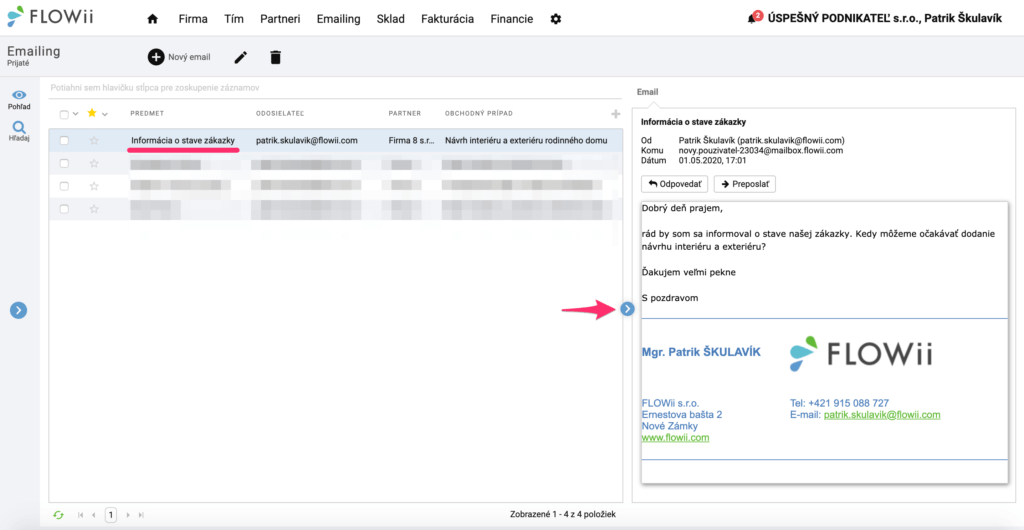Open the Fakturácia menu
This screenshot has height=530, width=1024.
pyautogui.click(x=447, y=19)
